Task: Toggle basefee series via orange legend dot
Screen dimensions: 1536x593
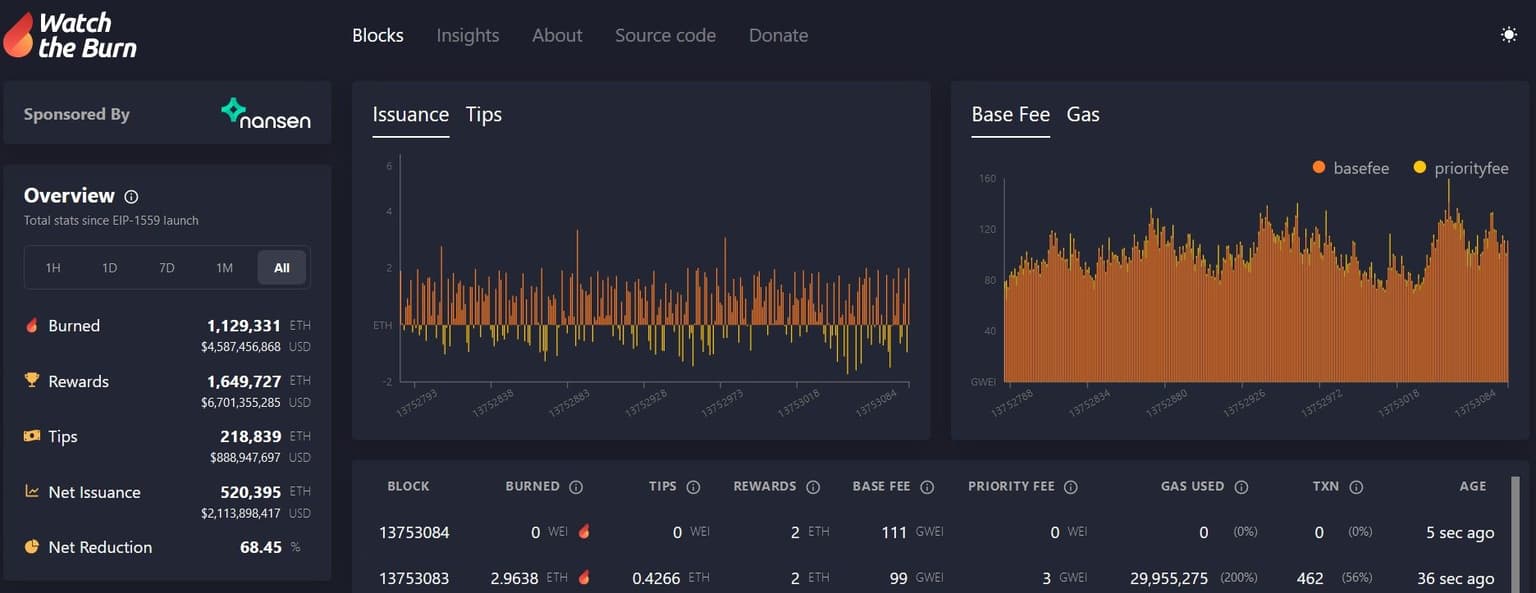Action: (1319, 168)
